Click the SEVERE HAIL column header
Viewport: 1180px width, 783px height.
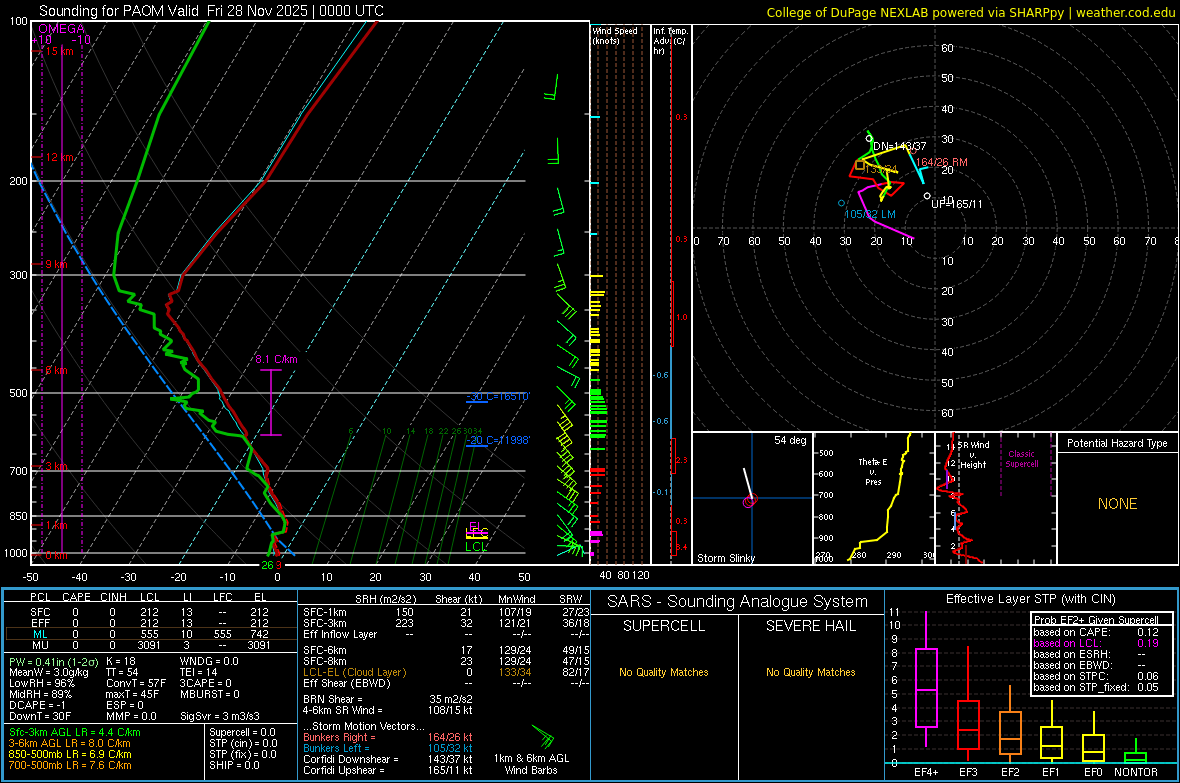click(x=810, y=626)
